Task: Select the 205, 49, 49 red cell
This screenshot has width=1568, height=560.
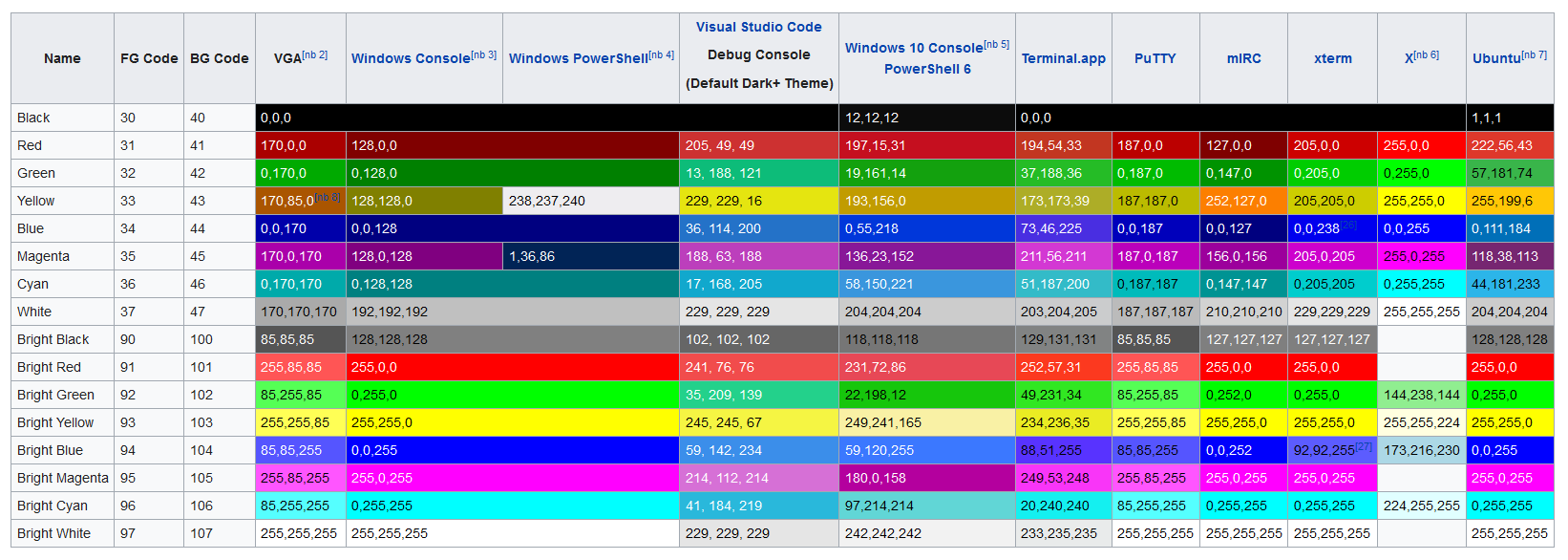Action: (759, 145)
